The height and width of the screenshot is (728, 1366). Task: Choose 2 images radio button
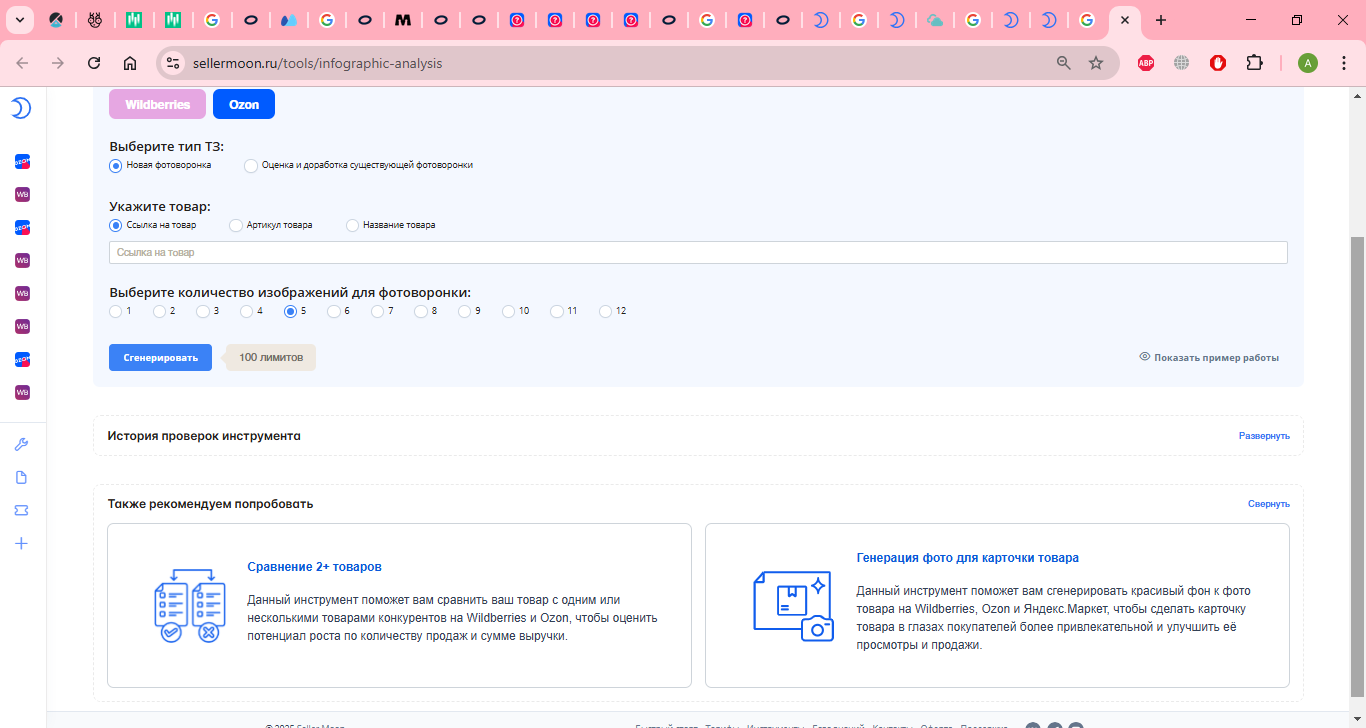tap(159, 311)
